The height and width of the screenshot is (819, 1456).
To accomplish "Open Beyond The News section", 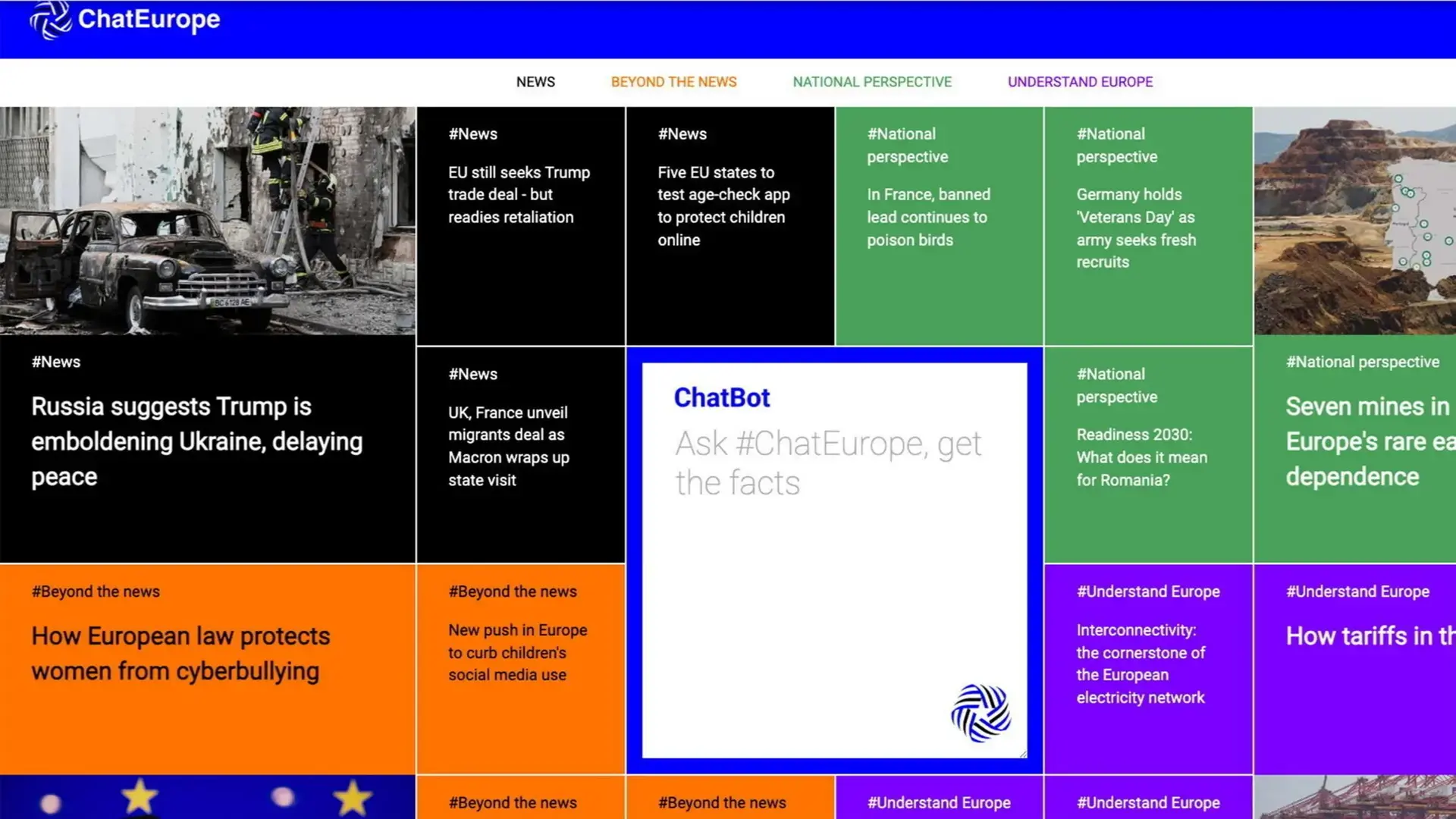I will point(673,82).
